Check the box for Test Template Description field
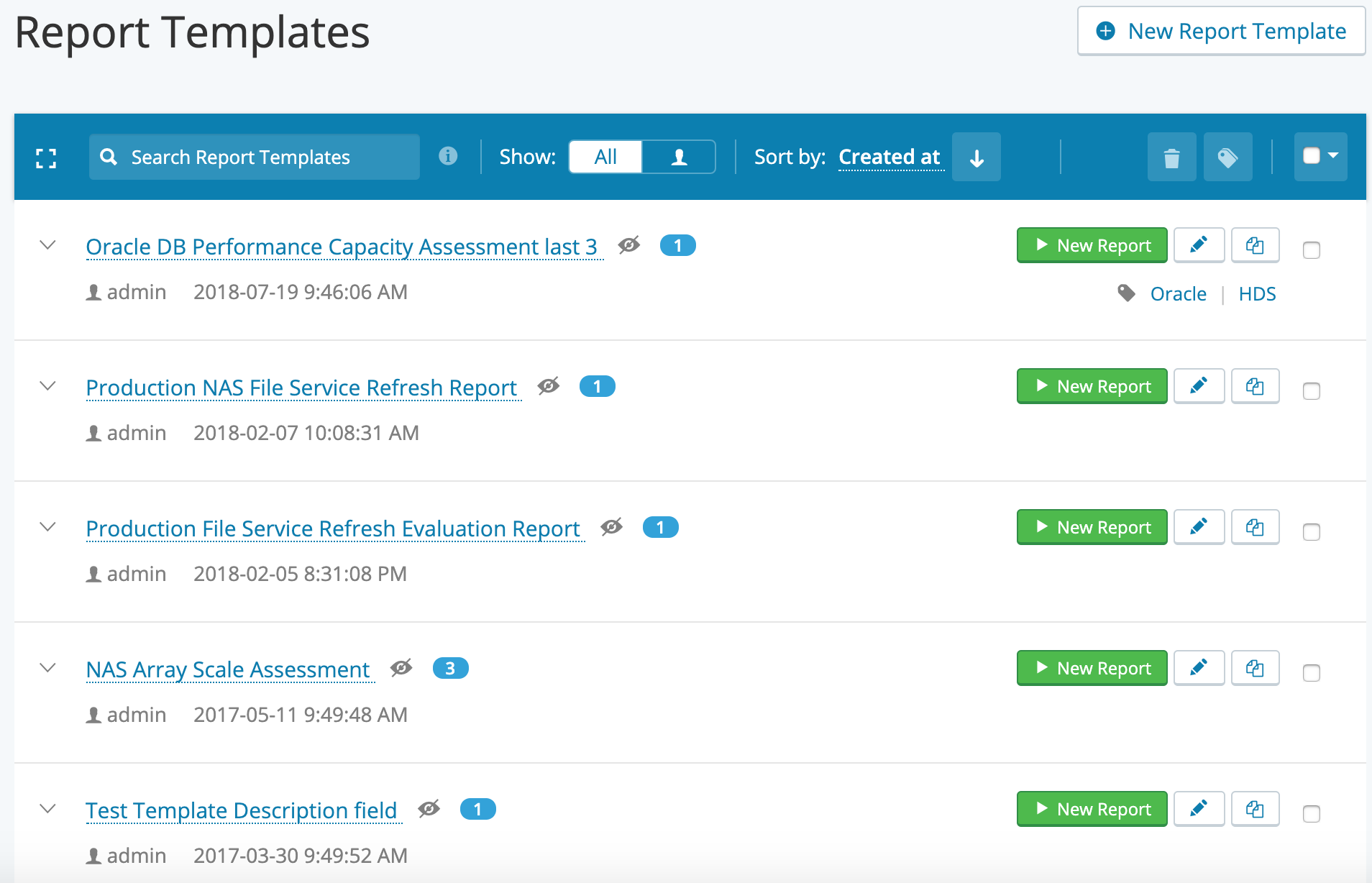The height and width of the screenshot is (883, 1372). [x=1312, y=814]
